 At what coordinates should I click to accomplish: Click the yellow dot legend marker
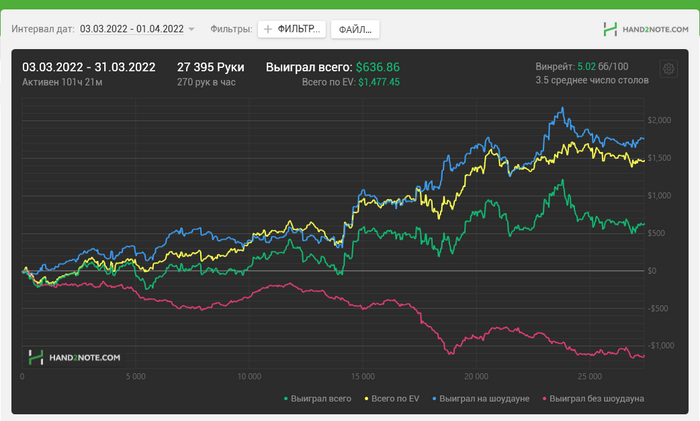pos(367,399)
